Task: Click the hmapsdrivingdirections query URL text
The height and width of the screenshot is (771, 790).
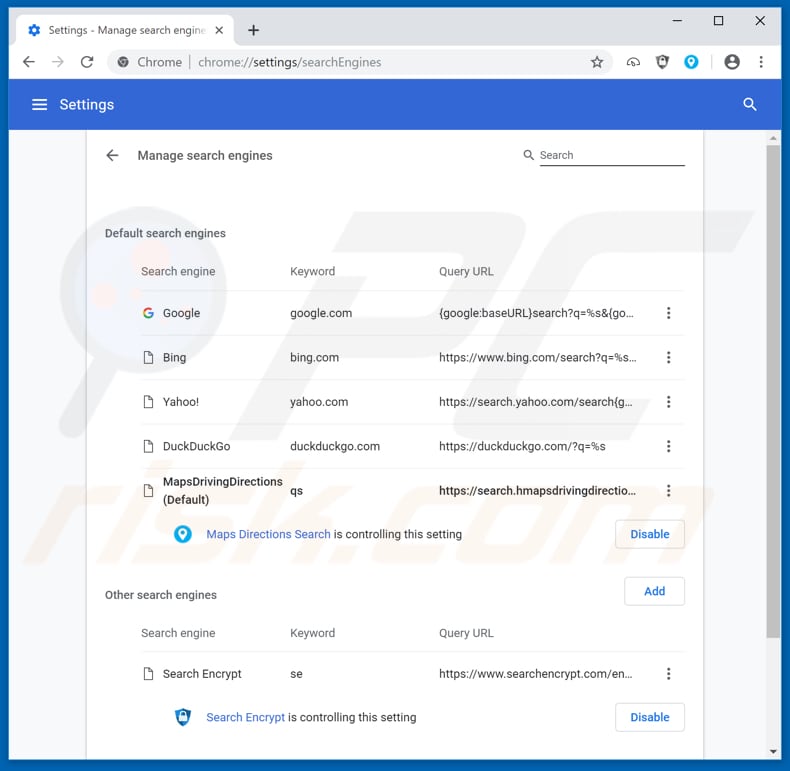Action: click(x=538, y=490)
